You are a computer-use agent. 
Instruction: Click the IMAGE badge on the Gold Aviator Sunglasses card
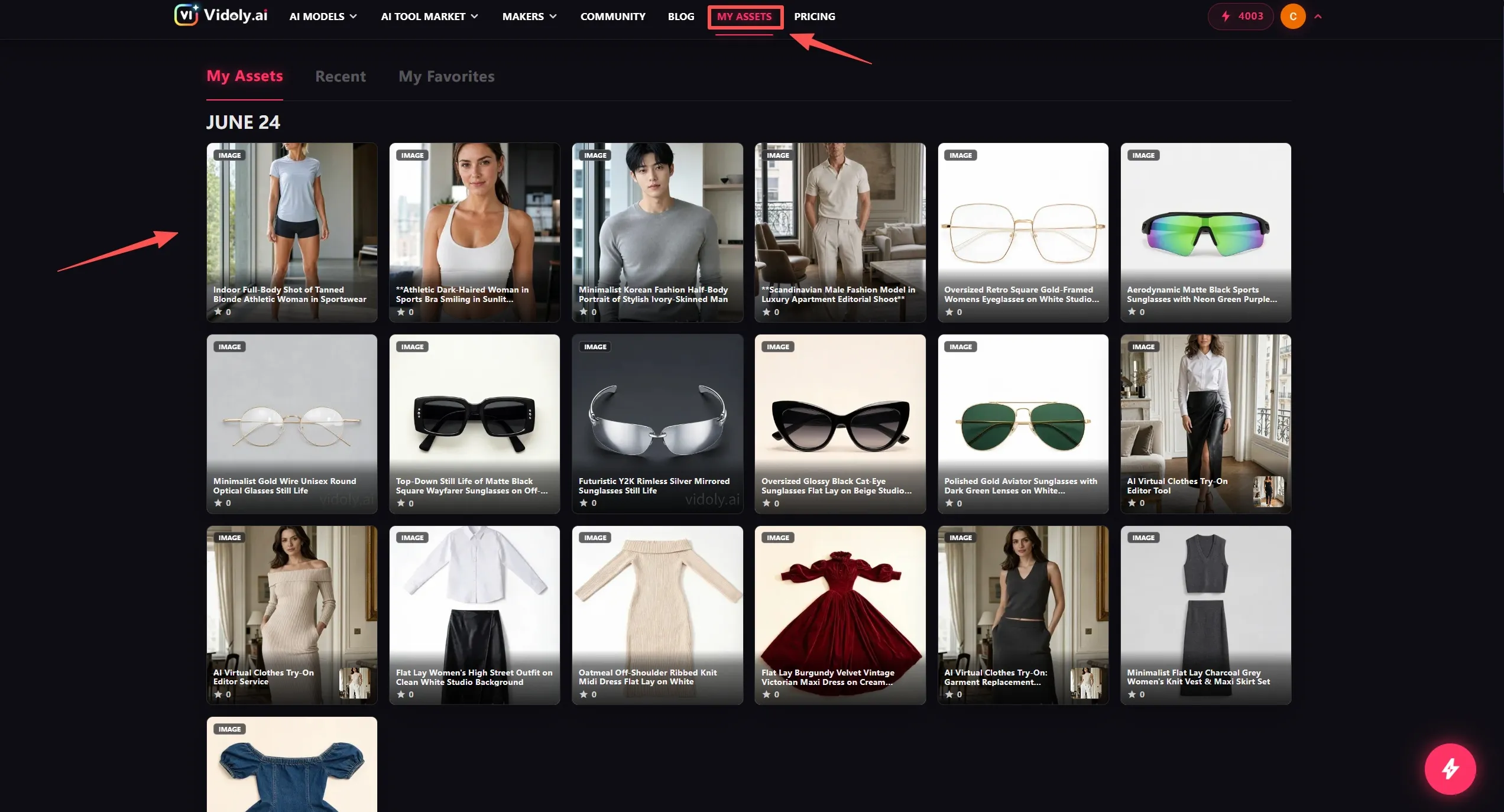tap(960, 347)
